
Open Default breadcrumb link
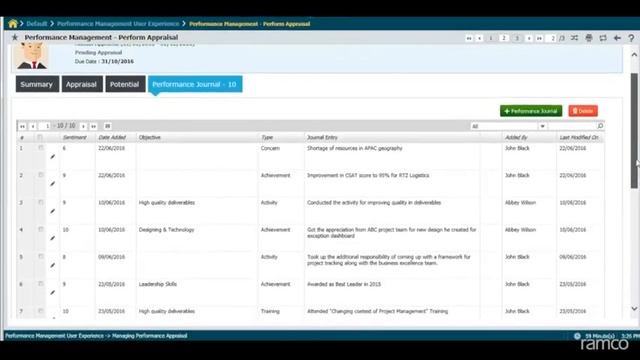37,24
